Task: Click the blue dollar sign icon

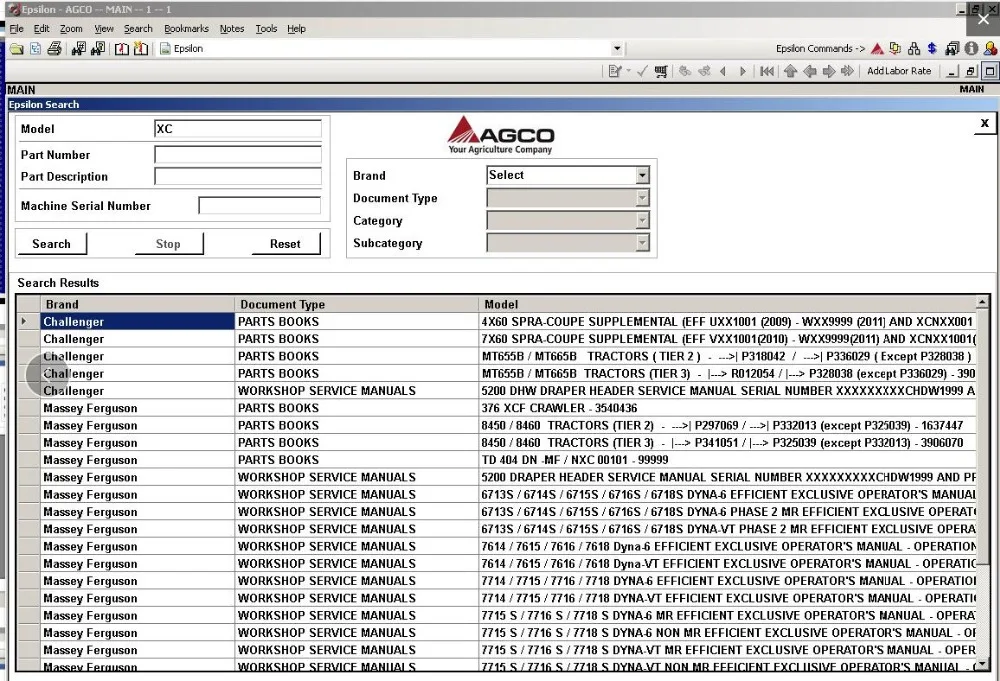Action: coord(931,48)
